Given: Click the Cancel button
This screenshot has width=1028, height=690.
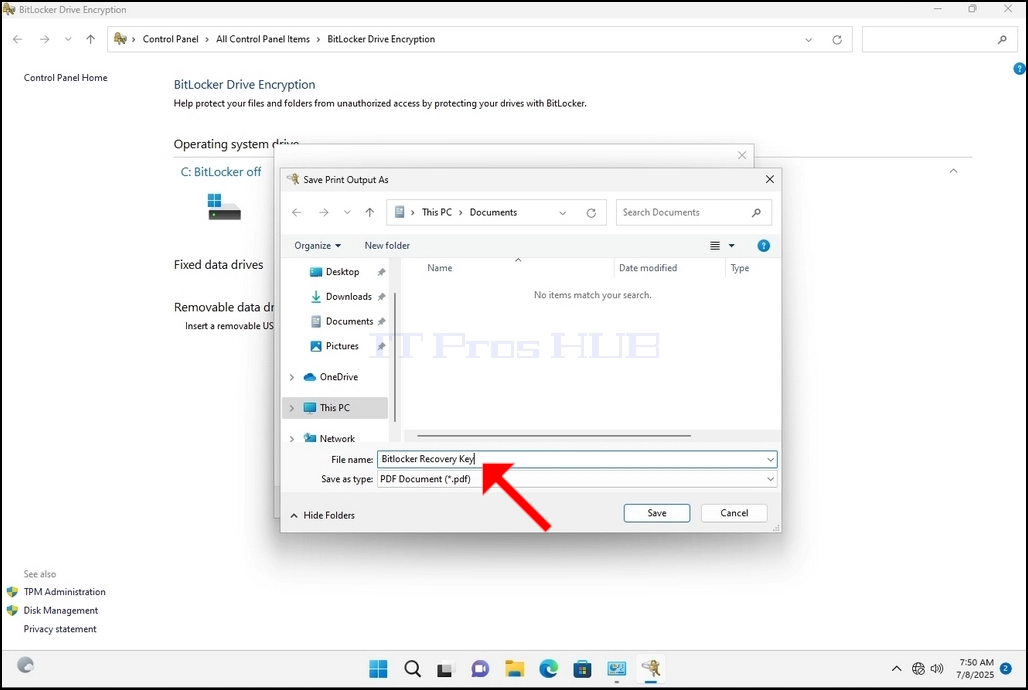Looking at the screenshot, I should pos(734,513).
